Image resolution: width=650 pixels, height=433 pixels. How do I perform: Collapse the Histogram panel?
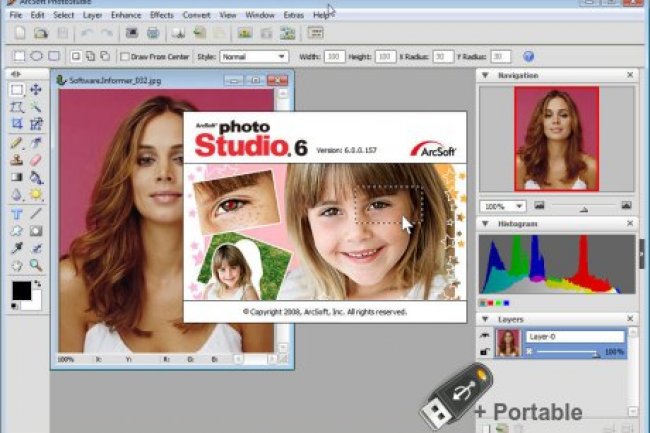(484, 224)
